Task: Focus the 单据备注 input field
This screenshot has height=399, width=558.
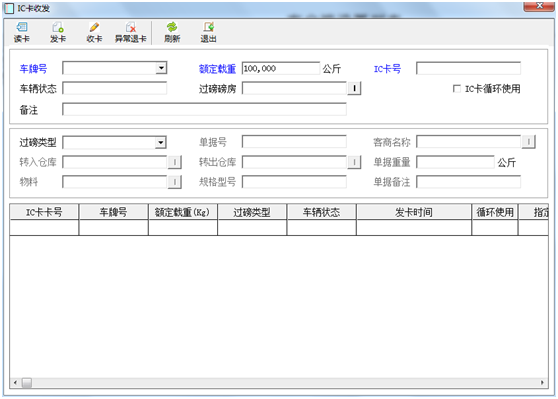Action: 468,182
